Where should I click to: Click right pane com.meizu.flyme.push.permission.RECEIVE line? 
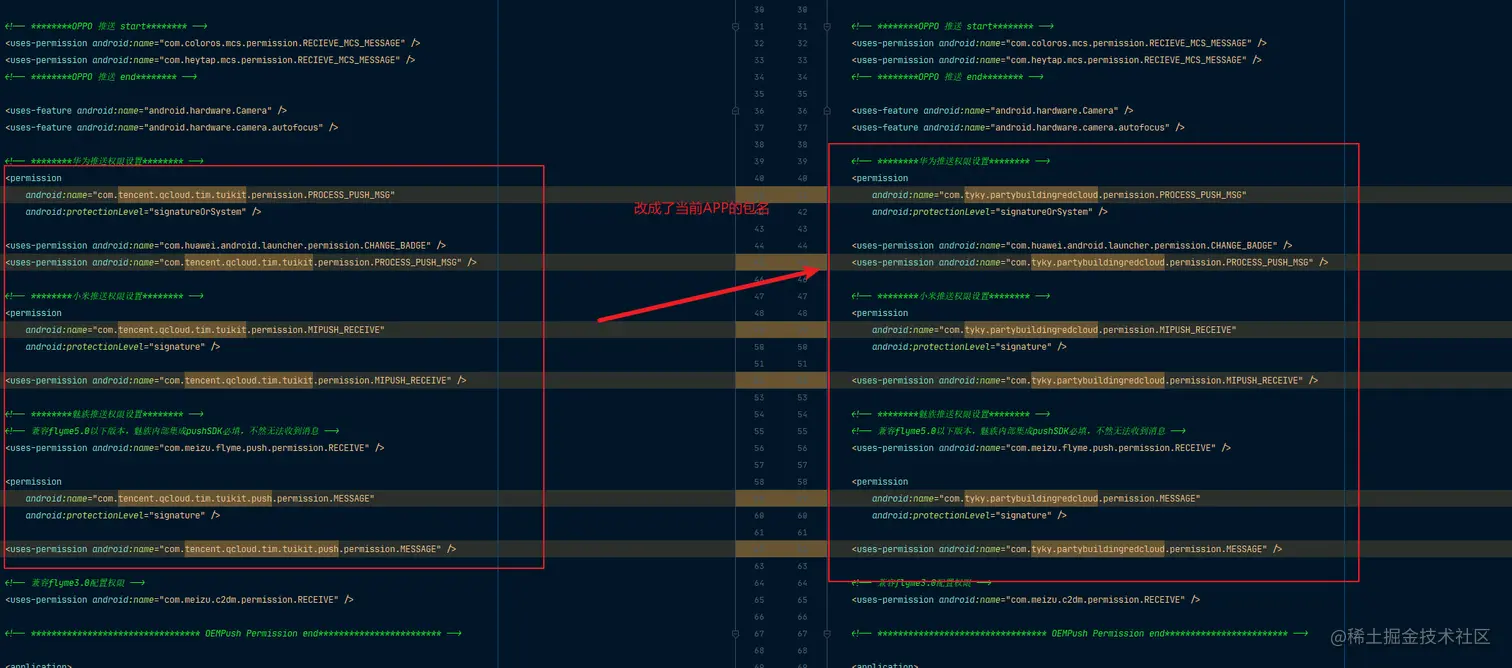click(1041, 448)
